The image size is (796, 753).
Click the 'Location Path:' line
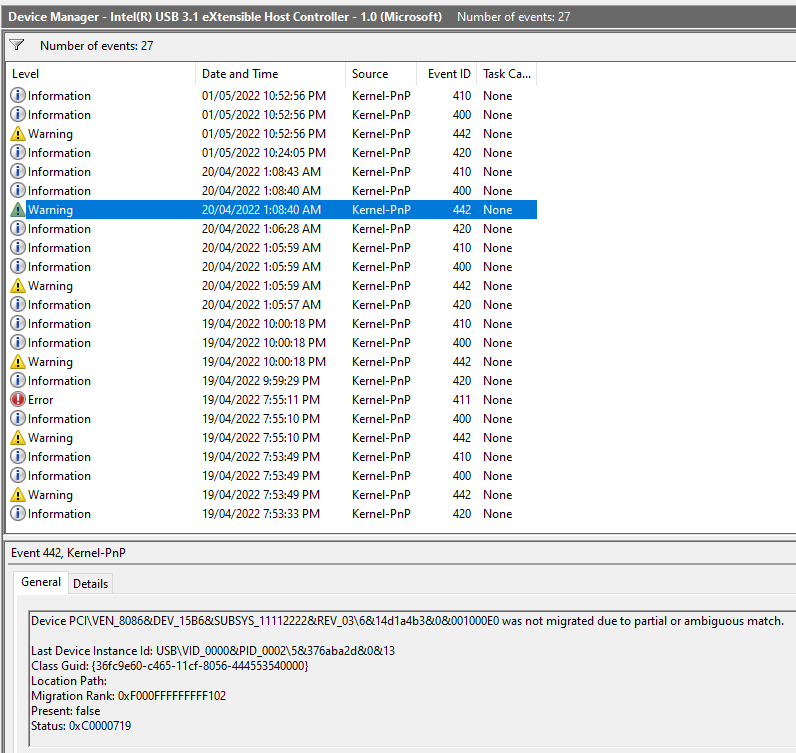tap(69, 680)
